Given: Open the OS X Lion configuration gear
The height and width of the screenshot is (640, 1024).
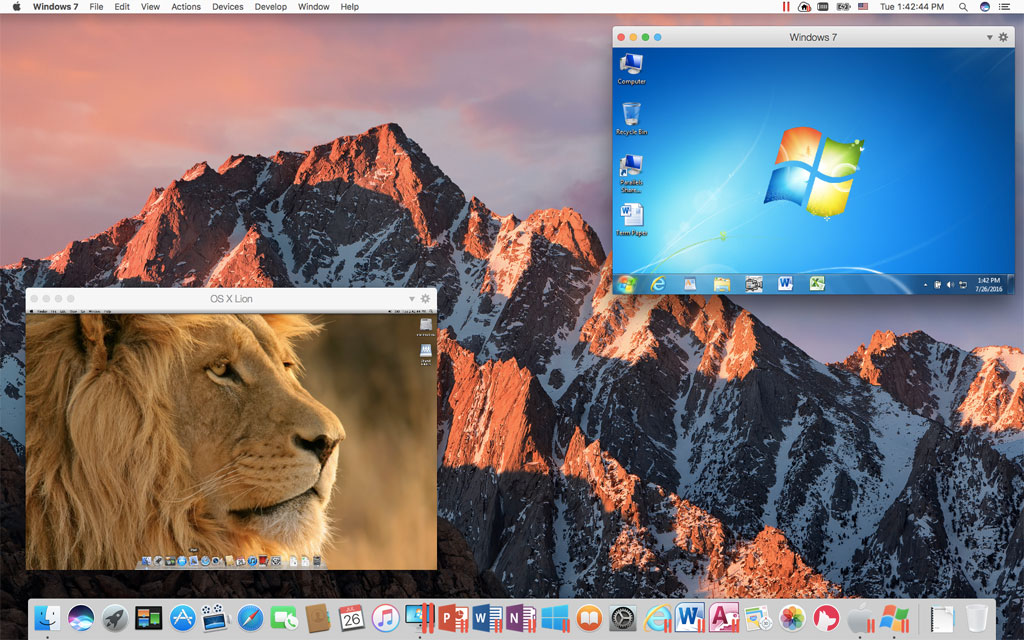Looking at the screenshot, I should [425, 299].
